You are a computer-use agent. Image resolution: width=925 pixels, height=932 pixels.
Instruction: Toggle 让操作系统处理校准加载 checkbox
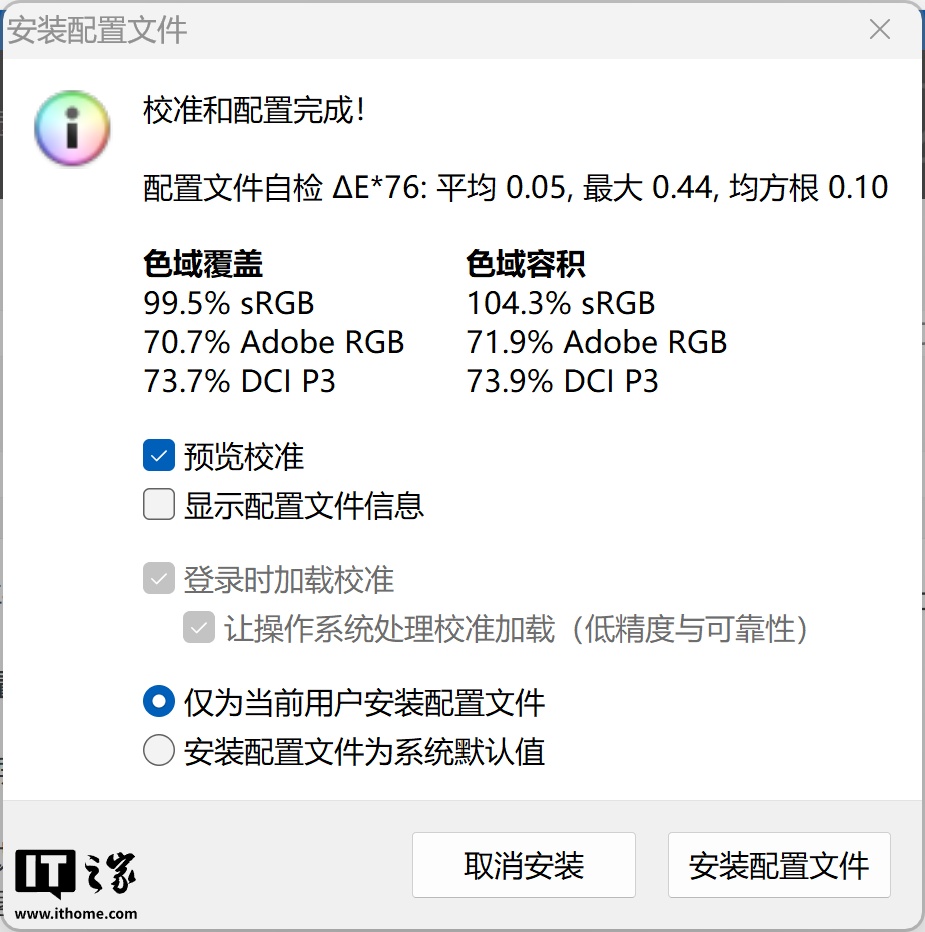199,627
